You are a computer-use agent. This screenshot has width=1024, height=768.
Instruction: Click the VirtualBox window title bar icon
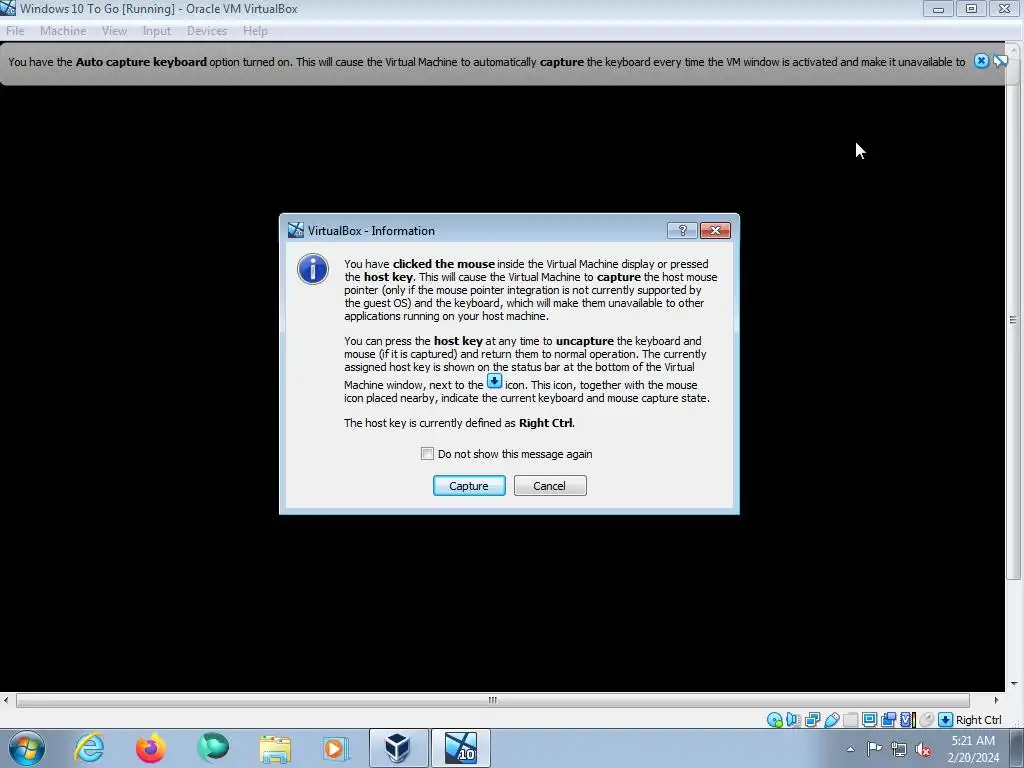(8, 8)
